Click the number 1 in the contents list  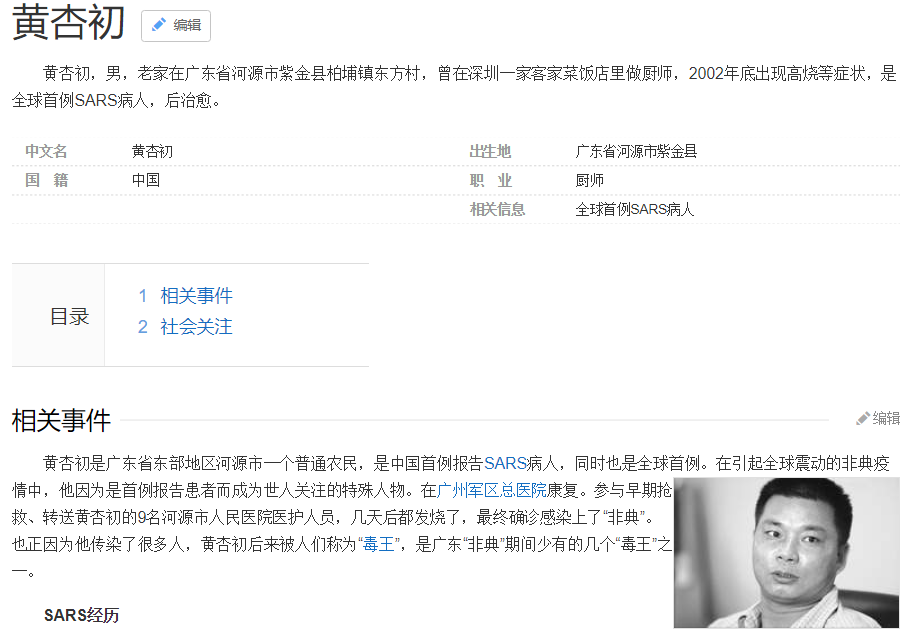[143, 296]
